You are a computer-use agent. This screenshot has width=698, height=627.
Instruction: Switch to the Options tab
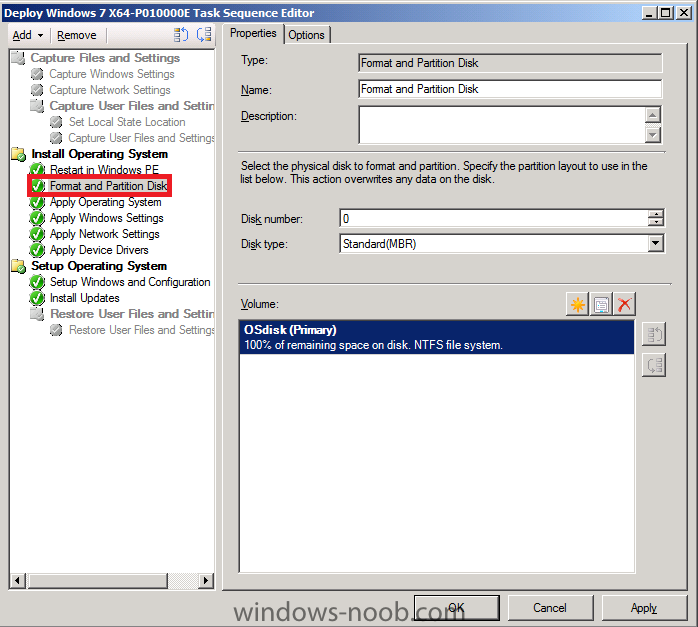[306, 35]
